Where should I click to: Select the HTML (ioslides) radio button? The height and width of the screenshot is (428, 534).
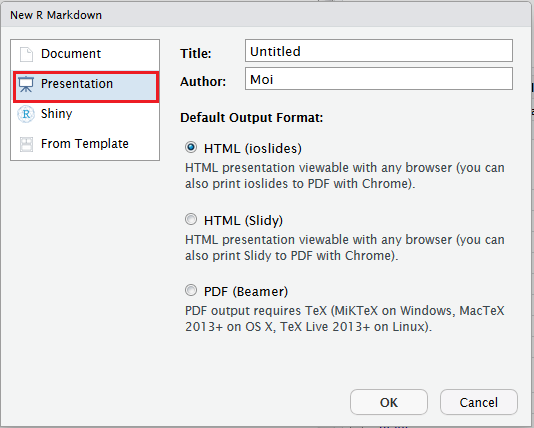pos(191,147)
